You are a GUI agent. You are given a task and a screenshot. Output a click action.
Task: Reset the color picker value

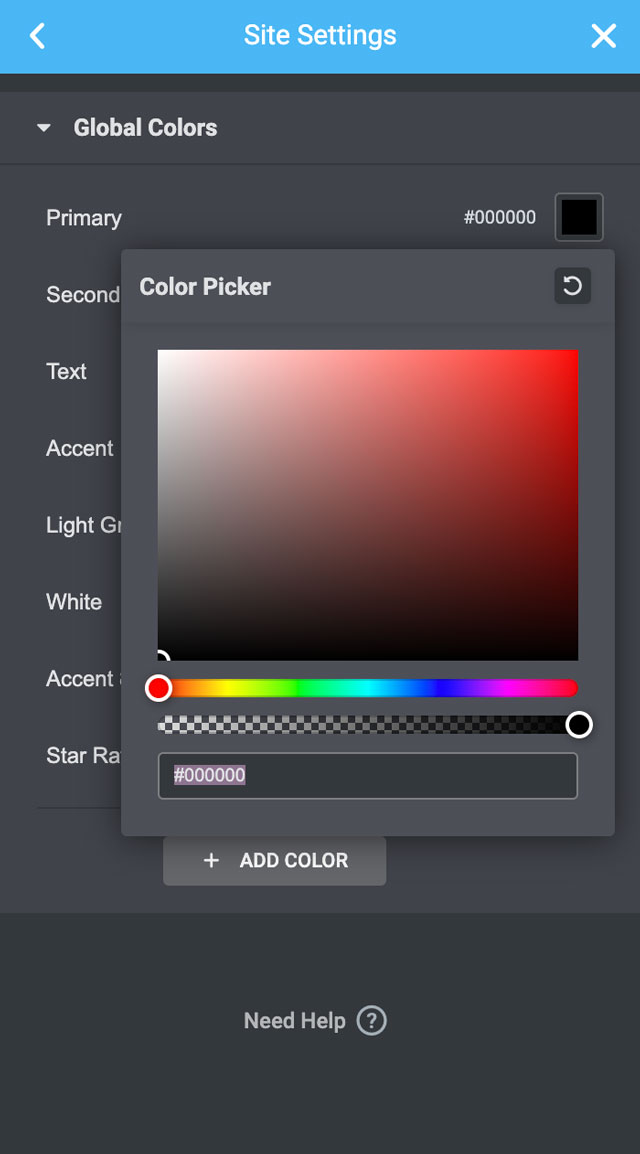click(x=572, y=286)
